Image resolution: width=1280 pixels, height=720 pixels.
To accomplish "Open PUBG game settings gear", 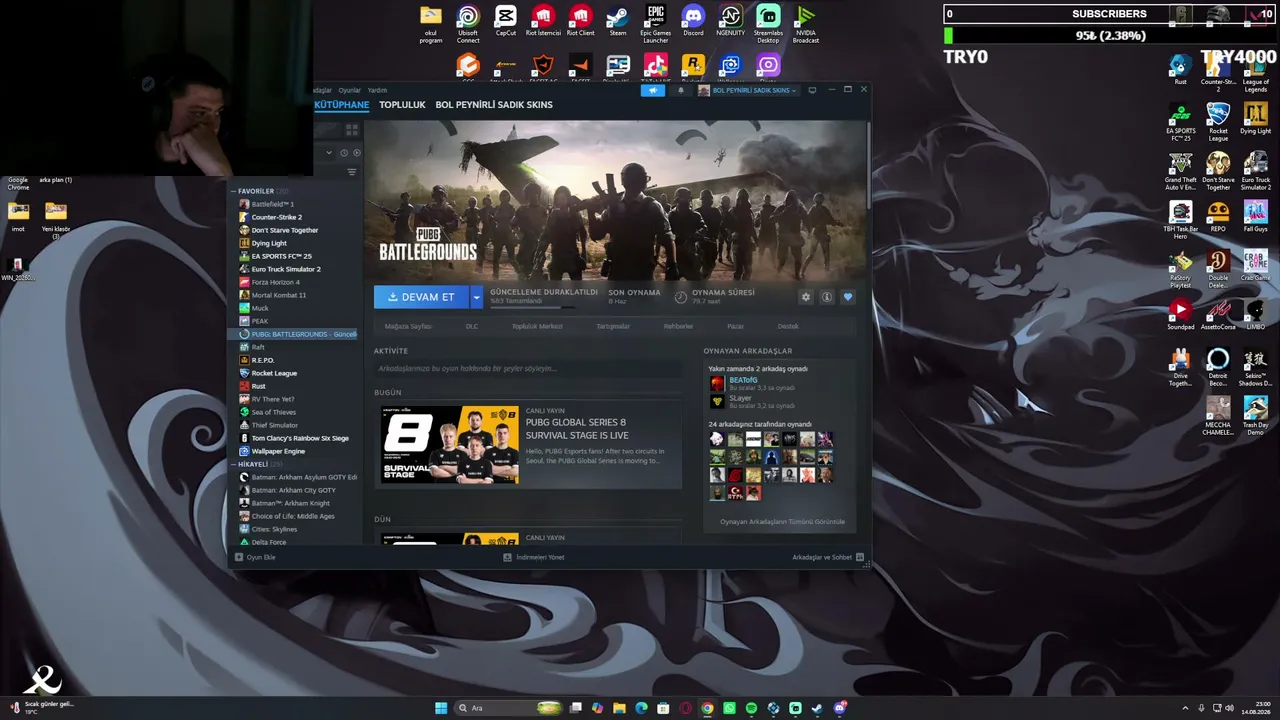I will point(806,297).
